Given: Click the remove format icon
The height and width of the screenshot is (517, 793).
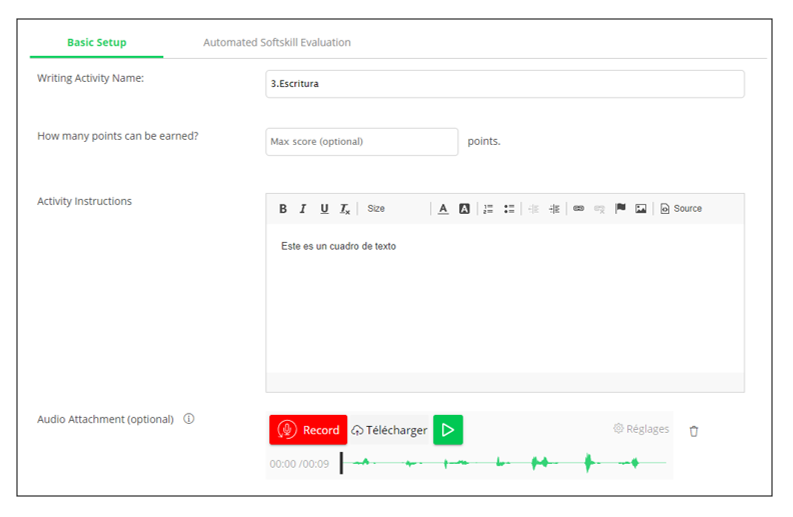Looking at the screenshot, I should [x=345, y=209].
